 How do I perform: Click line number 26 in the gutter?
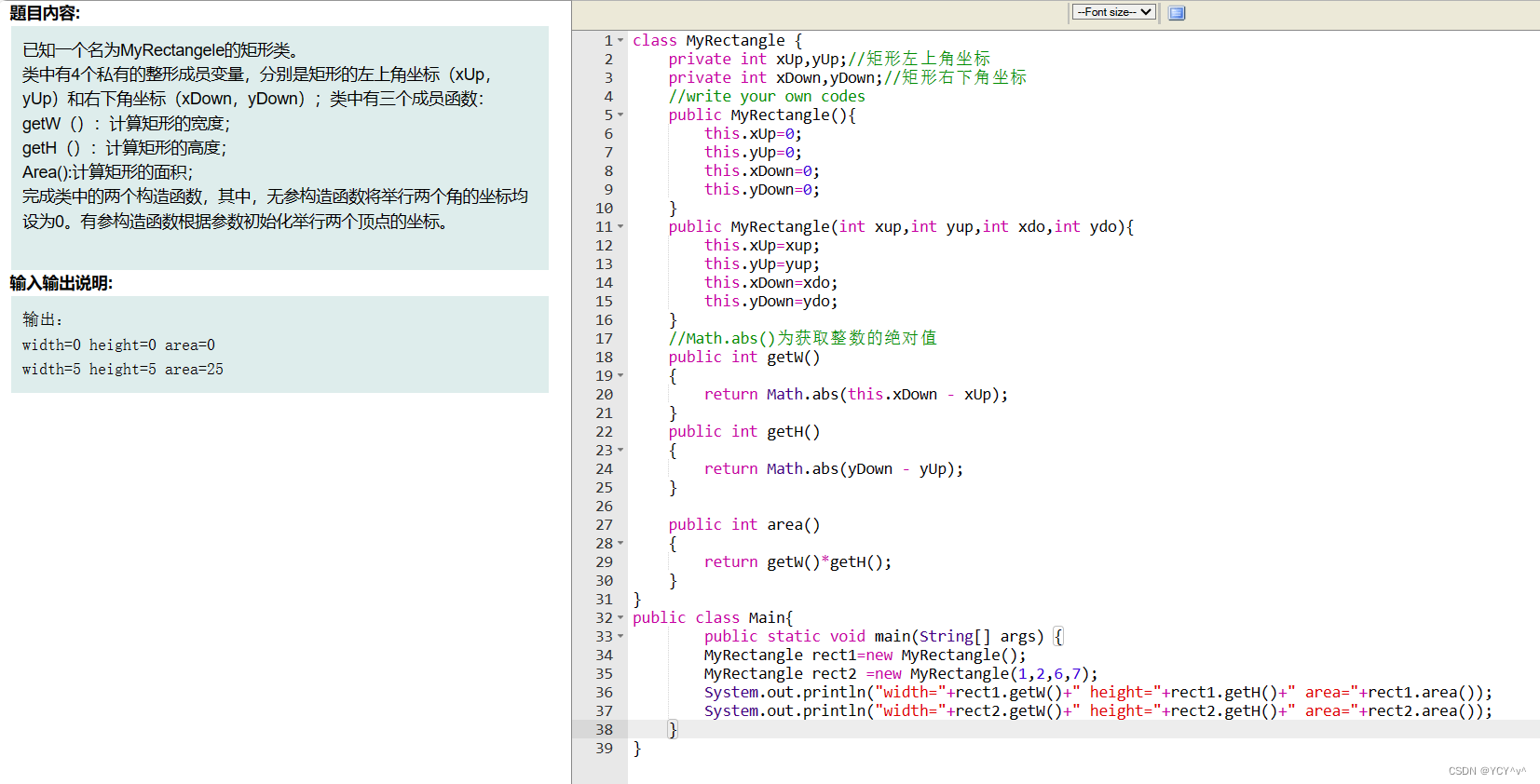pyautogui.click(x=604, y=506)
